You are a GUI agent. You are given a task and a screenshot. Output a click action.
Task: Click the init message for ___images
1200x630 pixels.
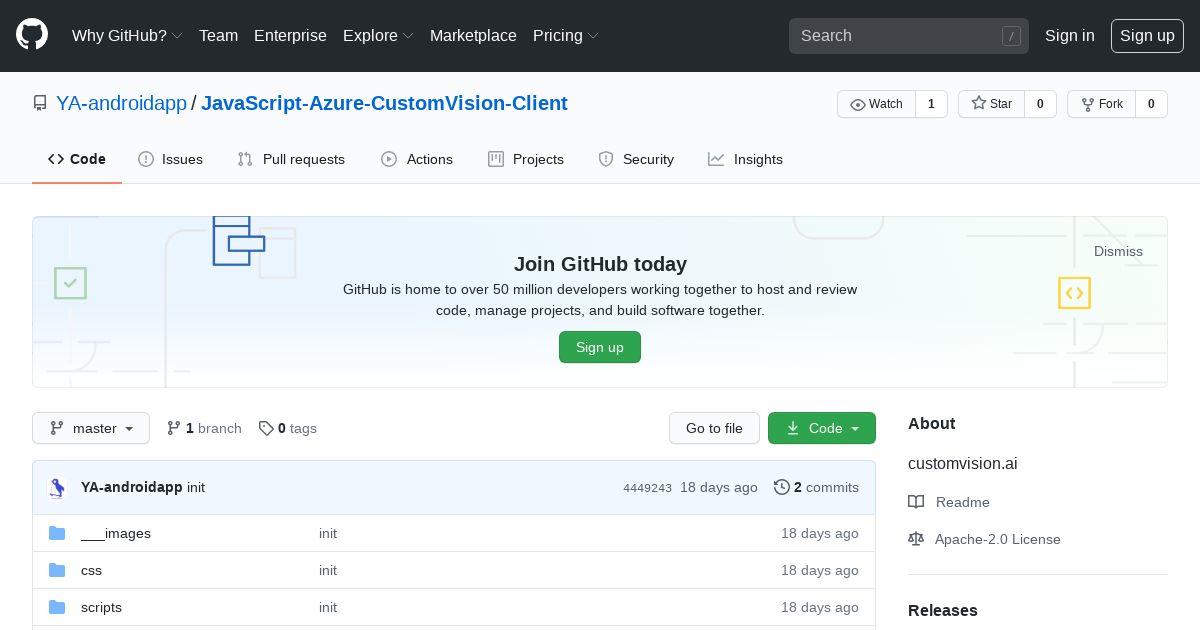click(328, 533)
